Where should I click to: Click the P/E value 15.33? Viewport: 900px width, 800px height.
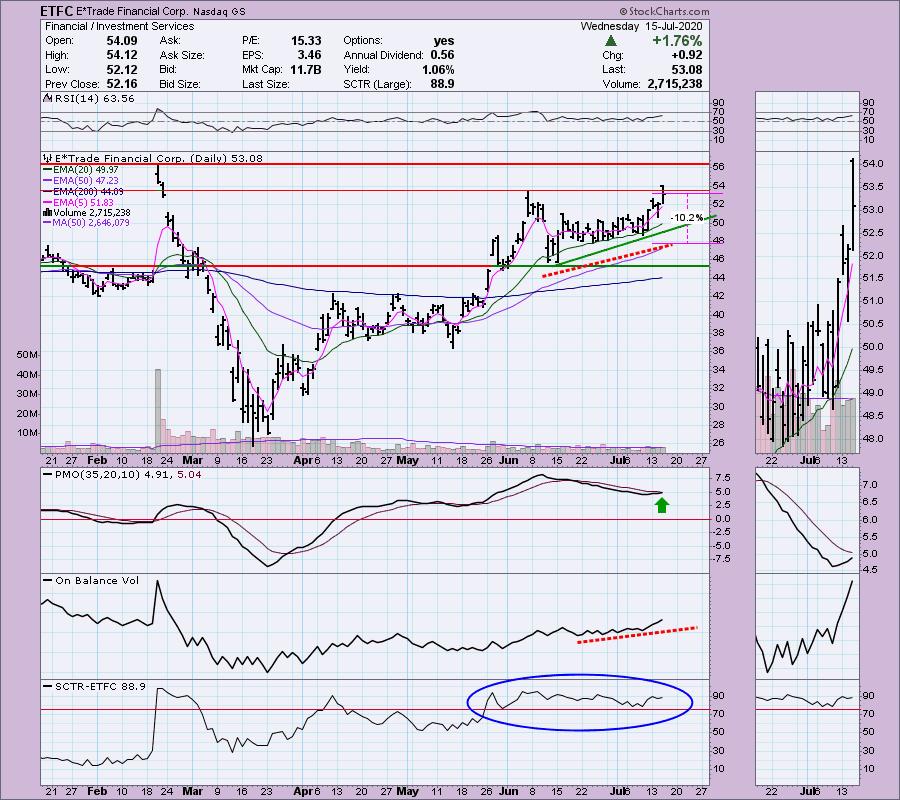tap(306, 41)
